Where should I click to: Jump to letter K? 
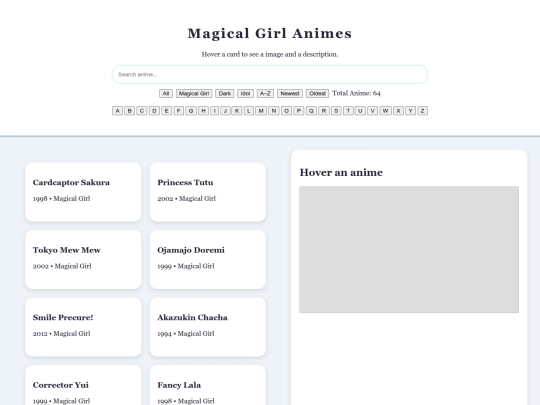tap(237, 111)
